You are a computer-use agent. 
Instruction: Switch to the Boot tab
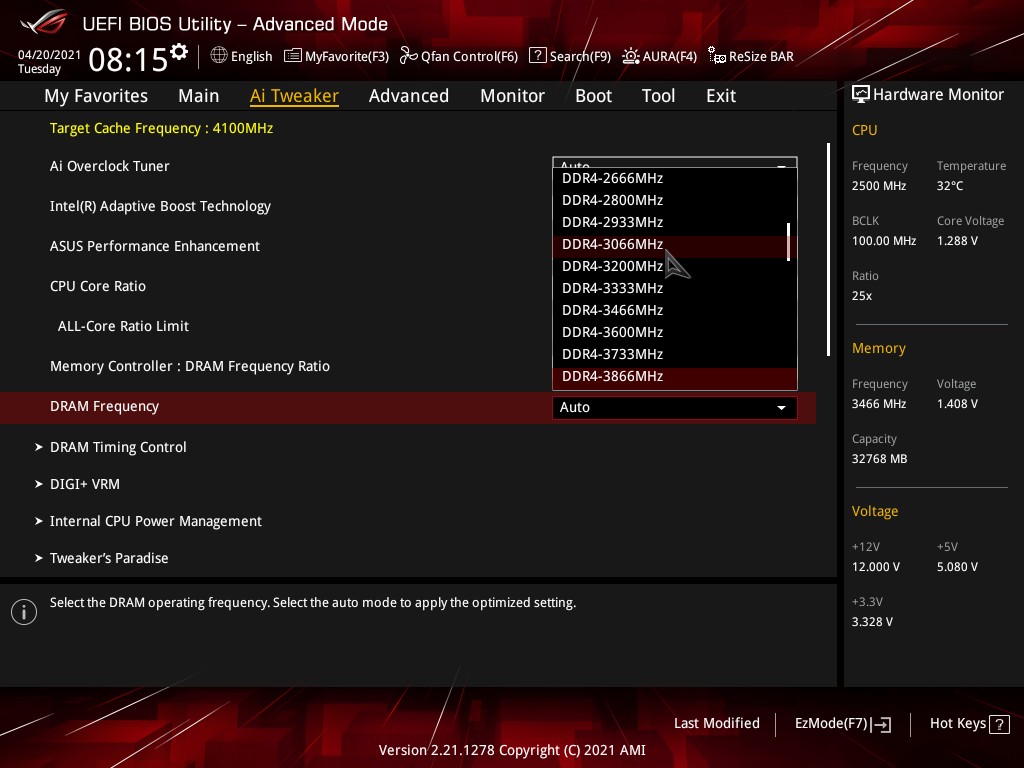[x=594, y=96]
